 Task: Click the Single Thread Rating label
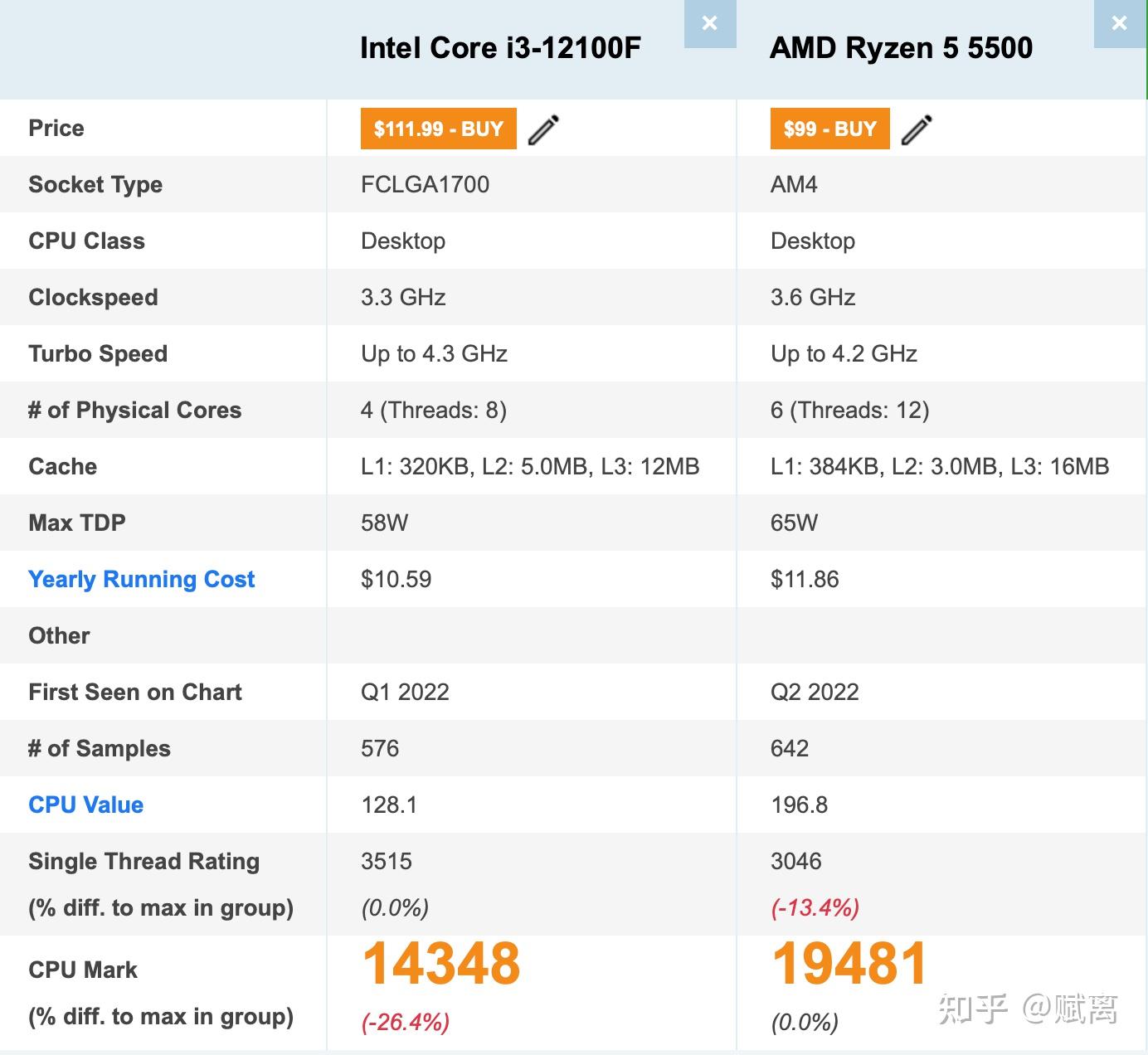pos(143,861)
